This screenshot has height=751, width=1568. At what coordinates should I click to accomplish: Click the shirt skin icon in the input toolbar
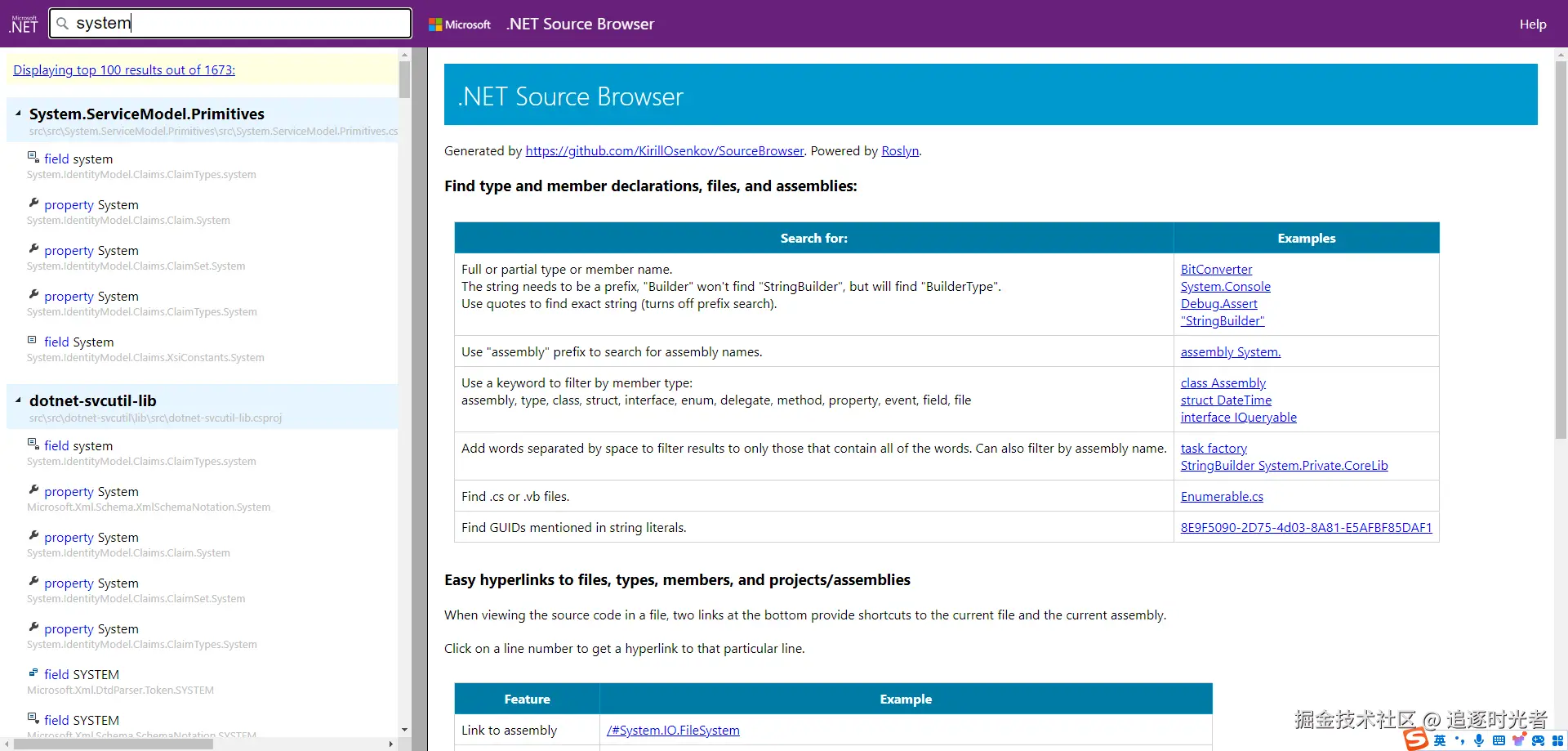pyautogui.click(x=1519, y=740)
